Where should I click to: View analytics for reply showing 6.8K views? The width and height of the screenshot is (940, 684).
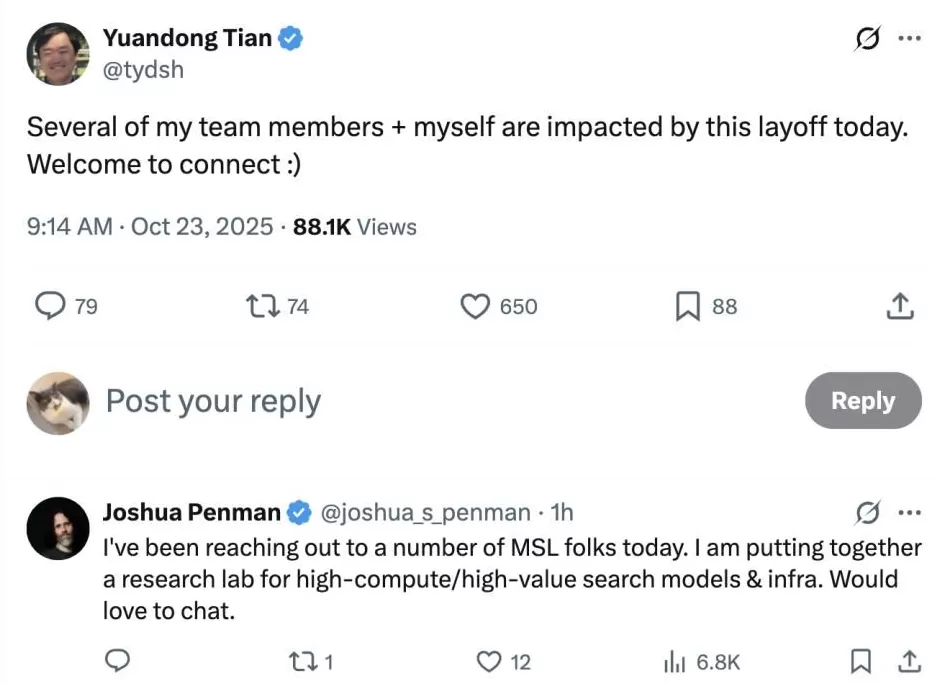coord(676,661)
